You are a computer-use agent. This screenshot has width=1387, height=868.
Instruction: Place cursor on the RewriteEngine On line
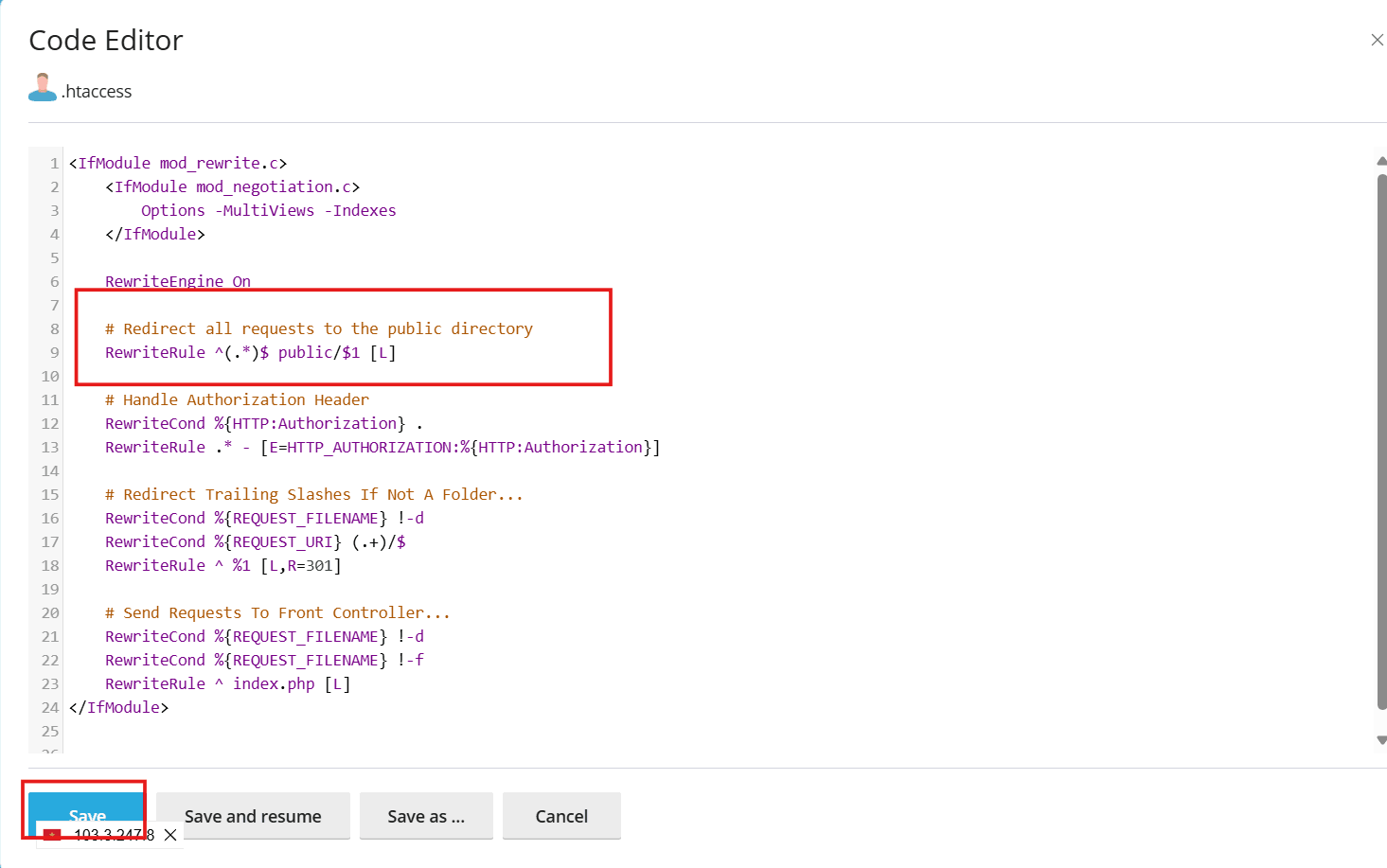coord(177,280)
